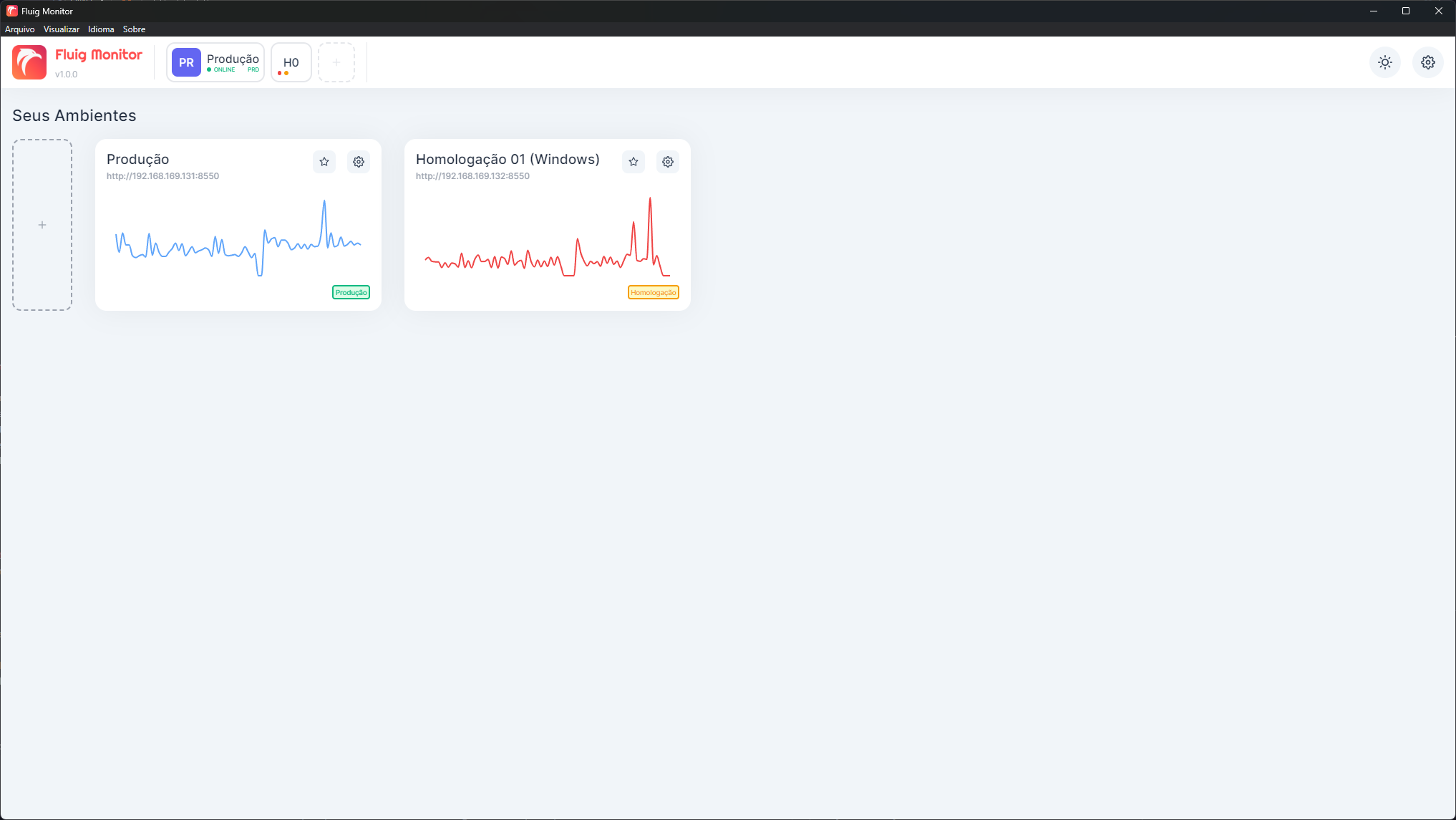Favorite the Produção environment with star
The height and width of the screenshot is (820, 1456).
pos(324,162)
